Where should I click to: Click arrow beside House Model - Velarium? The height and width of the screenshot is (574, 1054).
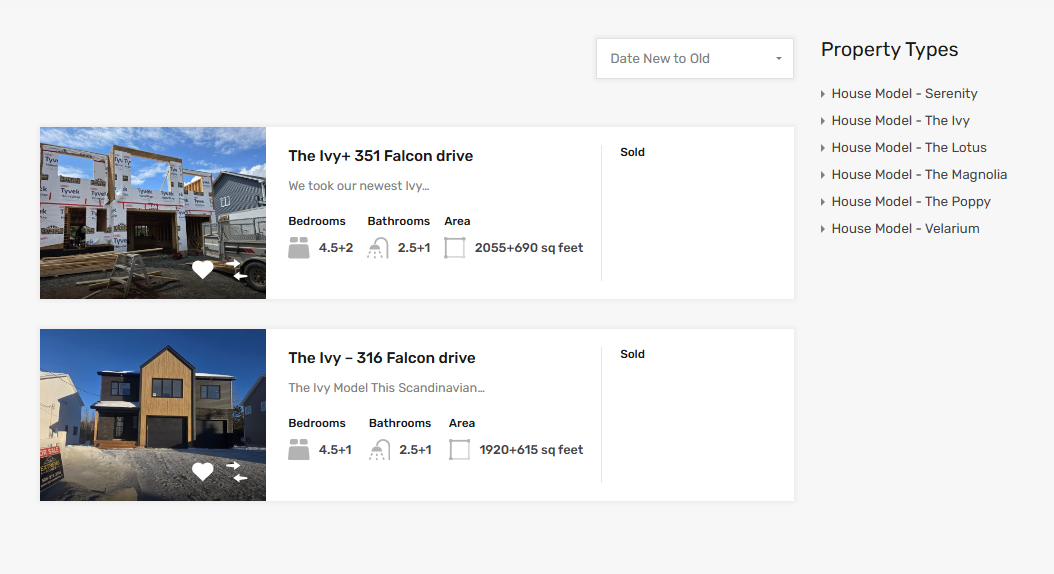823,229
